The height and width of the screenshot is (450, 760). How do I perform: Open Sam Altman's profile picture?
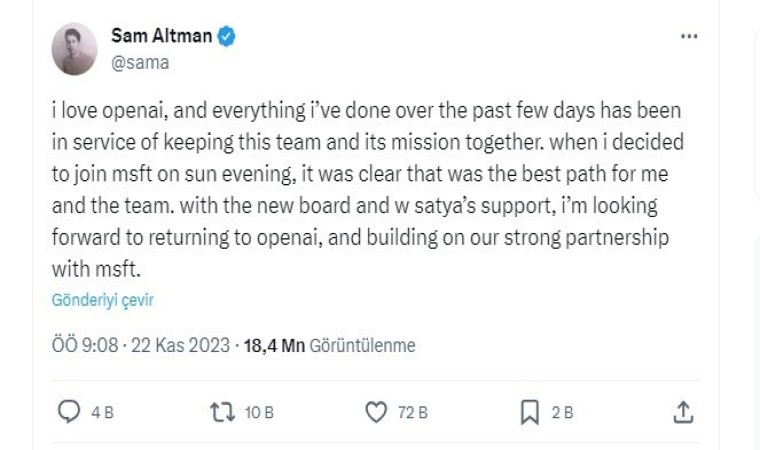(x=75, y=50)
